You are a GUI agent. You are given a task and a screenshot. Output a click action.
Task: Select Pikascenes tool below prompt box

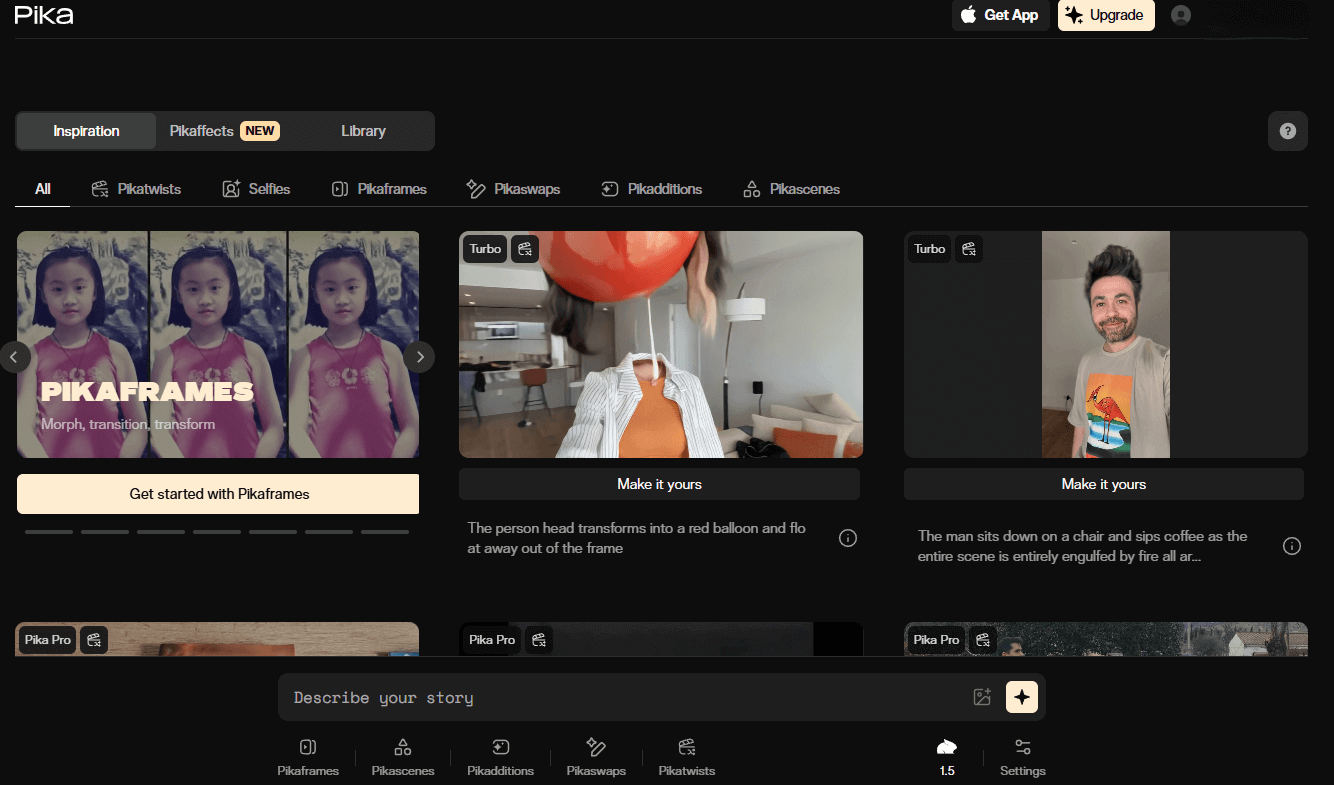[403, 757]
